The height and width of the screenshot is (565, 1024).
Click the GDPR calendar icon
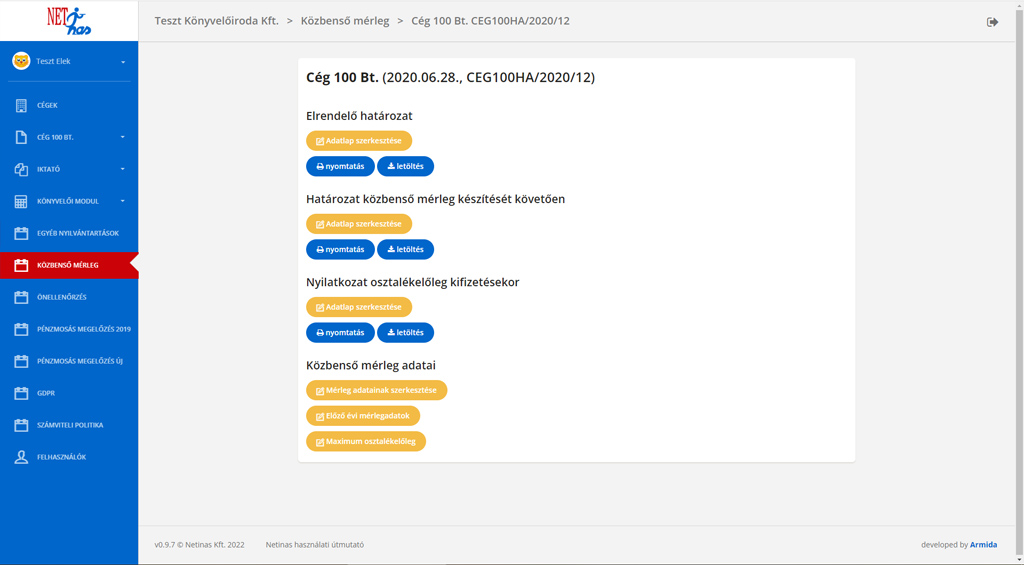[21, 393]
